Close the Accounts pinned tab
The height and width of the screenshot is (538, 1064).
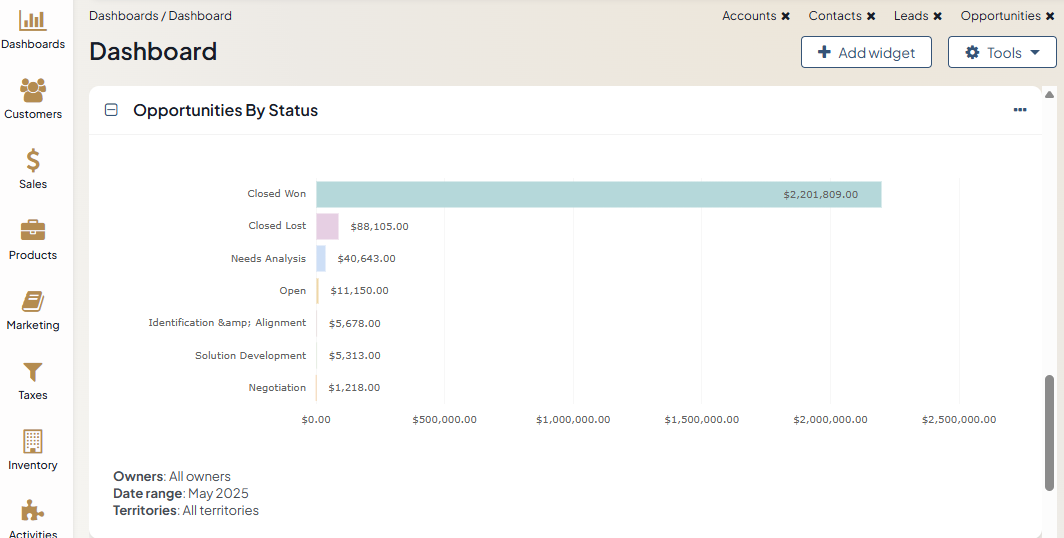pyautogui.click(x=786, y=16)
